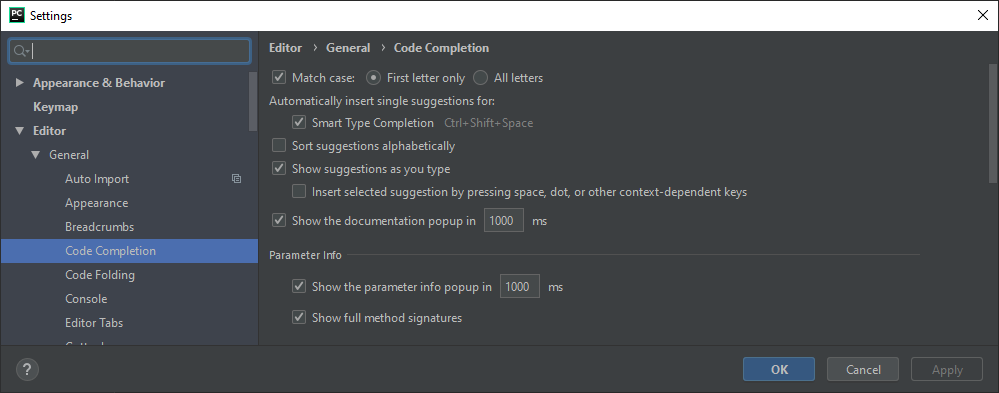
Task: Click the Apply button
Action: point(947,369)
